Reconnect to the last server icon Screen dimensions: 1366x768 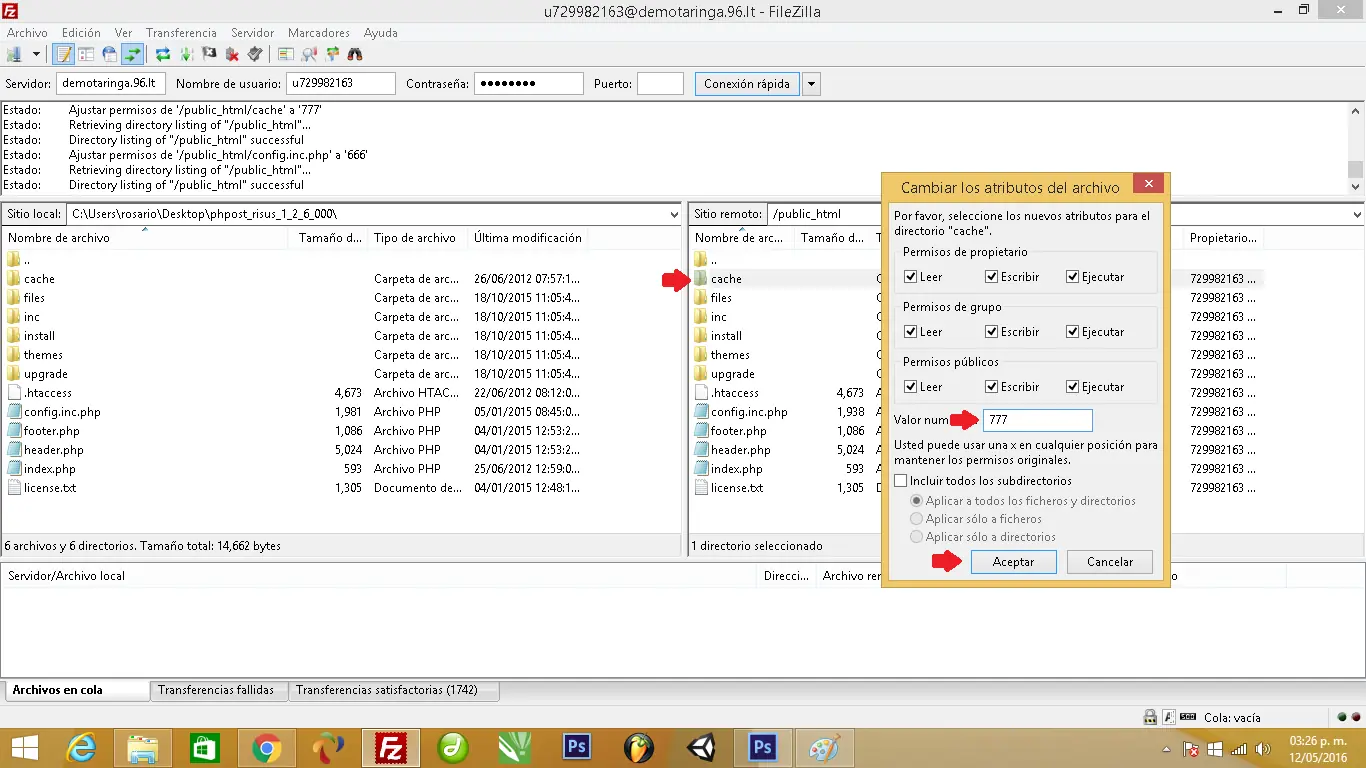coord(255,54)
